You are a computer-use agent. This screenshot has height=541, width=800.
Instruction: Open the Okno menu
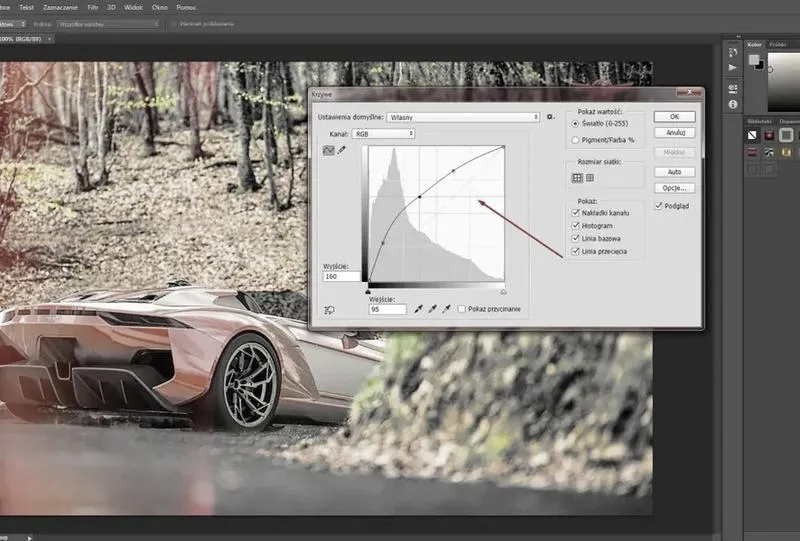(160, 8)
